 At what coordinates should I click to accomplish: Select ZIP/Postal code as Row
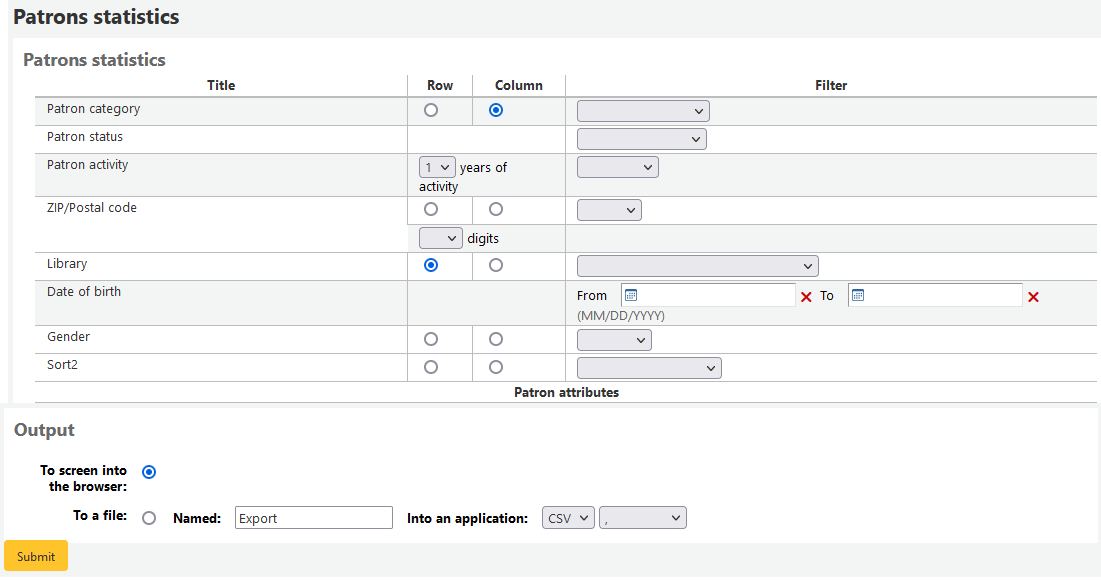click(430, 209)
